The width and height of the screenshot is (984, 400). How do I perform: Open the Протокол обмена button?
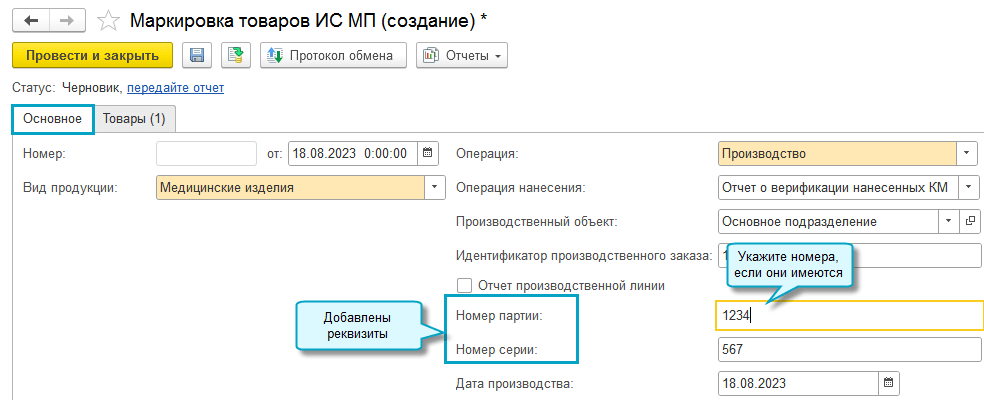point(333,56)
